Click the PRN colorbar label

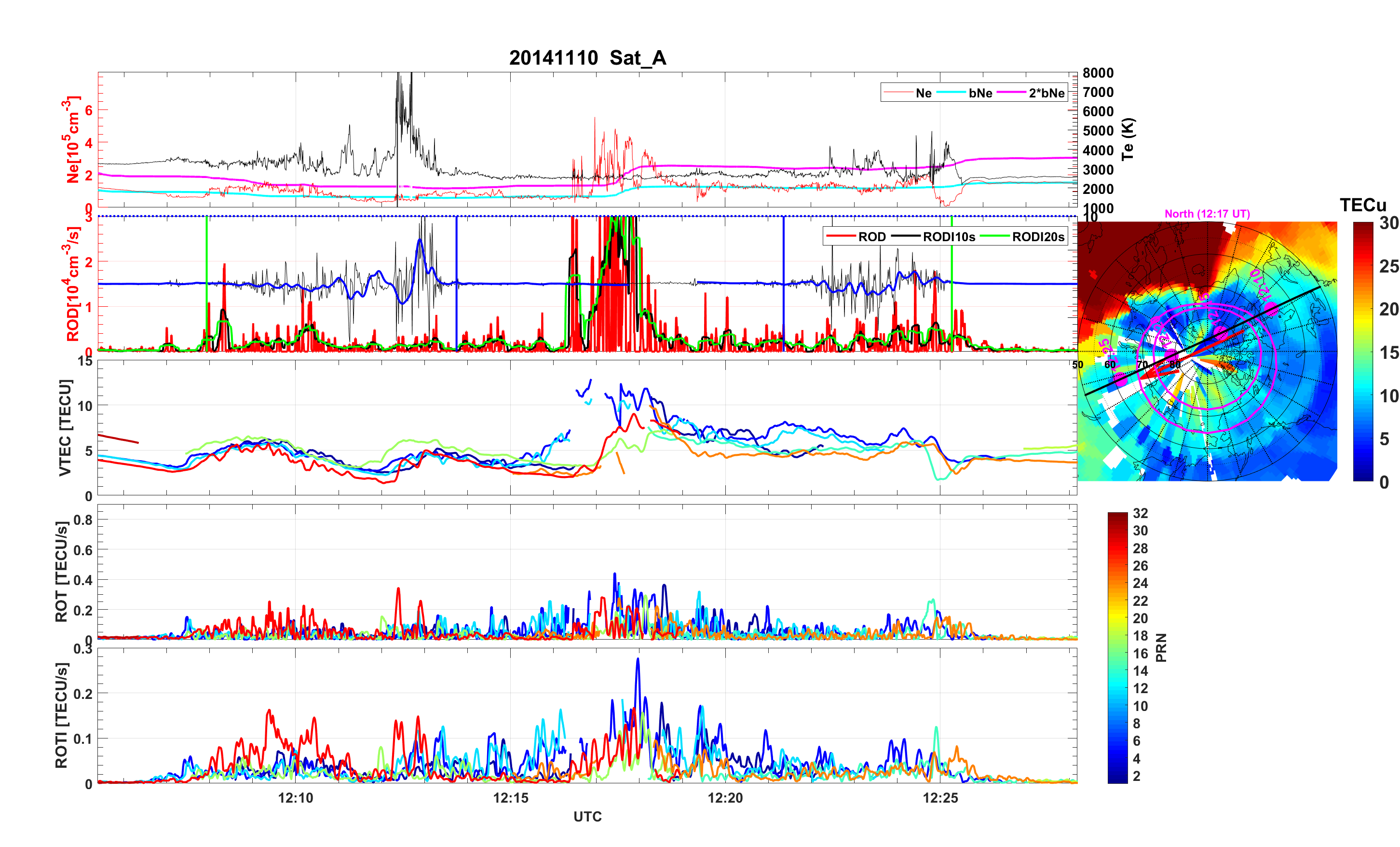click(1161, 647)
